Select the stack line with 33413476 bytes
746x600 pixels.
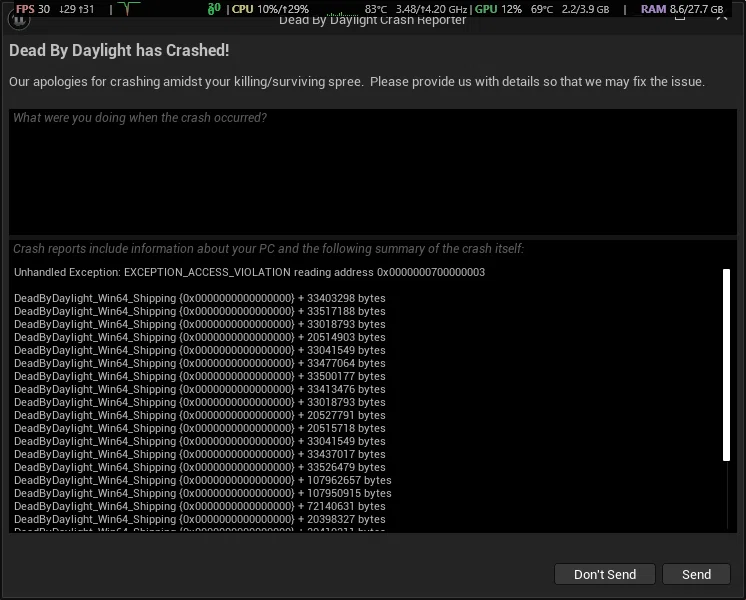point(199,389)
